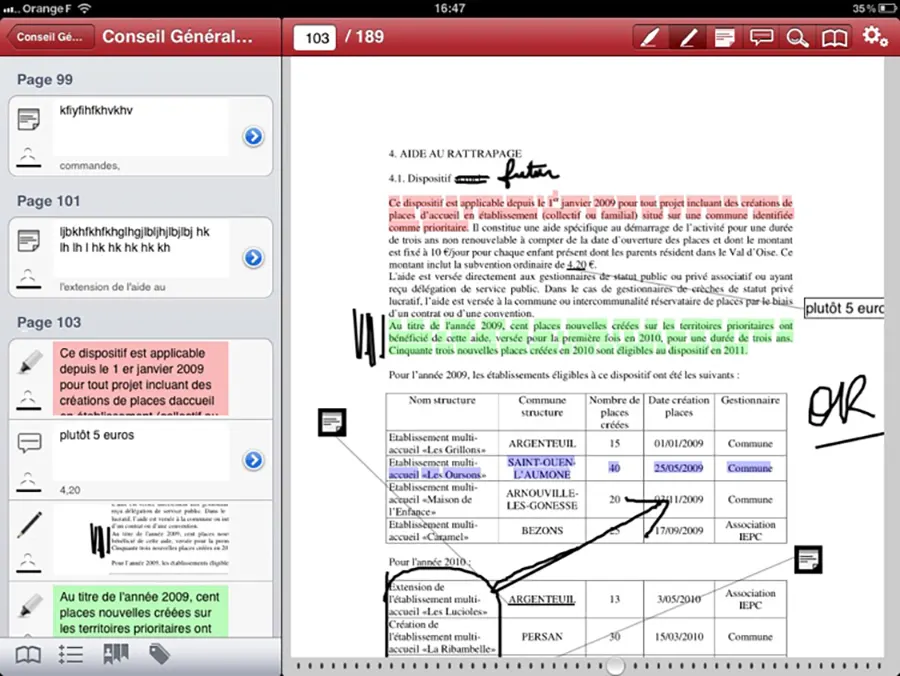
Task: Click the comment icon beside plutôt 5 euros
Action: pos(29,442)
